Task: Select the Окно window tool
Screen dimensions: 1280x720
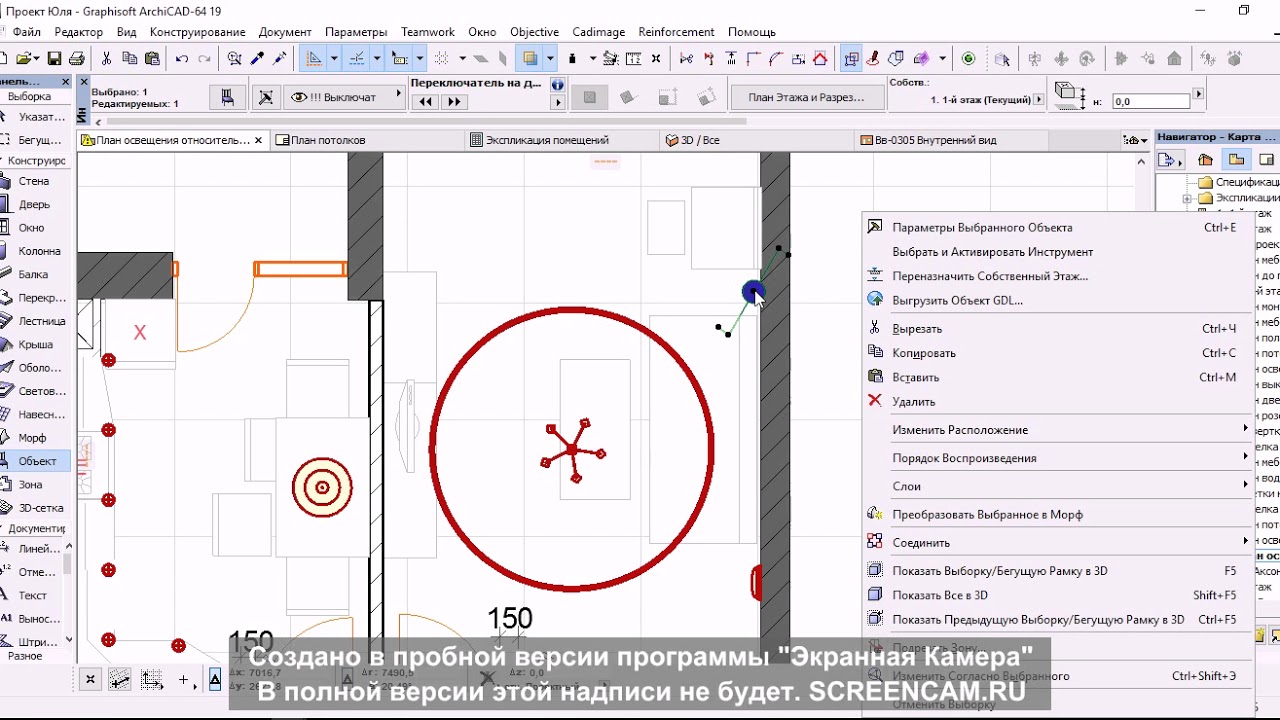Action: [35, 227]
